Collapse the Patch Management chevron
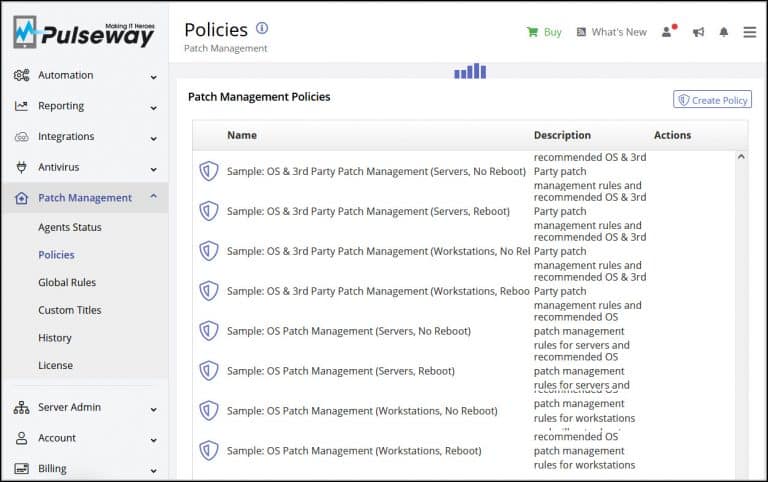Screen dimensions: 768x482 coord(153,196)
